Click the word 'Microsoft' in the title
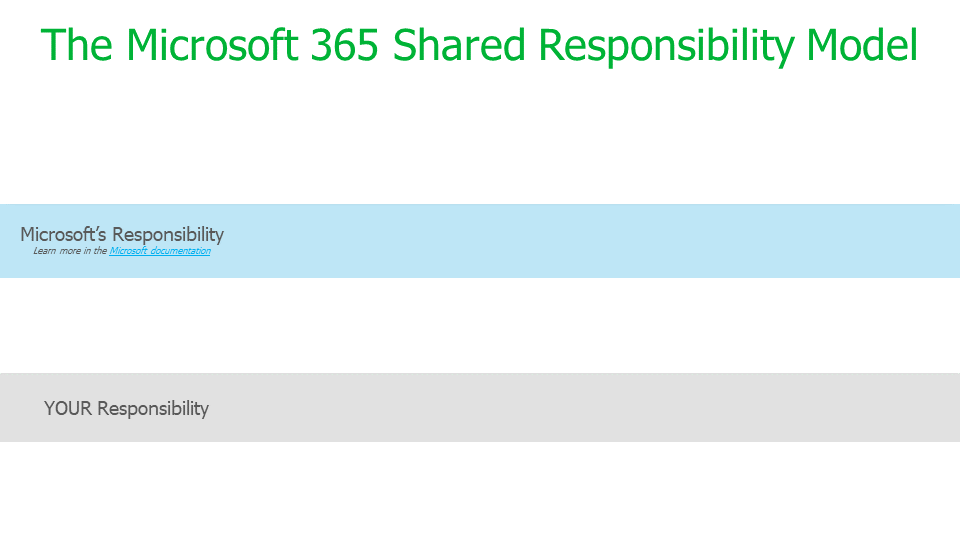Screen dimensions: 960x540 [x=212, y=45]
